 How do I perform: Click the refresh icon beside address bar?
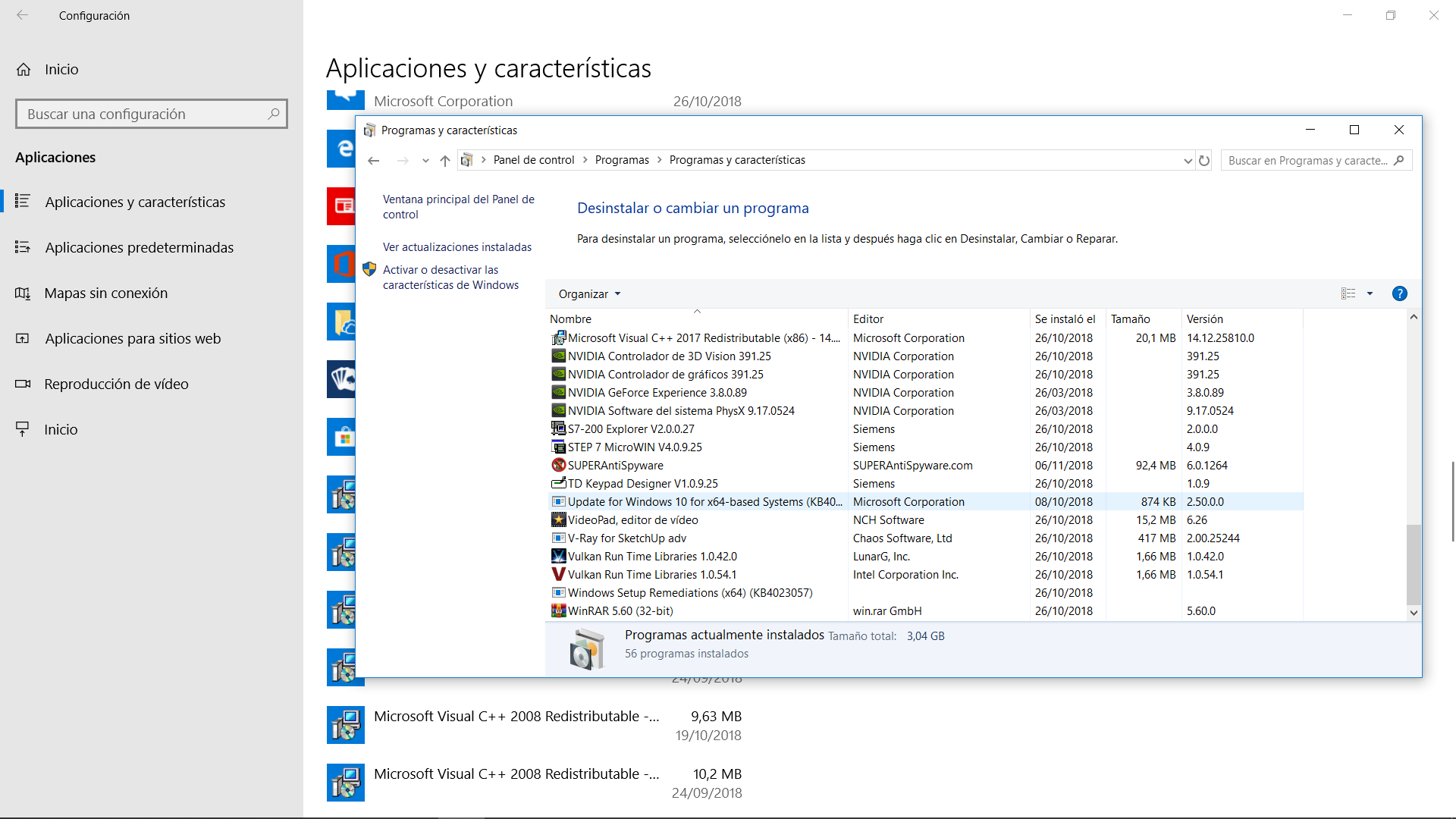(1204, 161)
